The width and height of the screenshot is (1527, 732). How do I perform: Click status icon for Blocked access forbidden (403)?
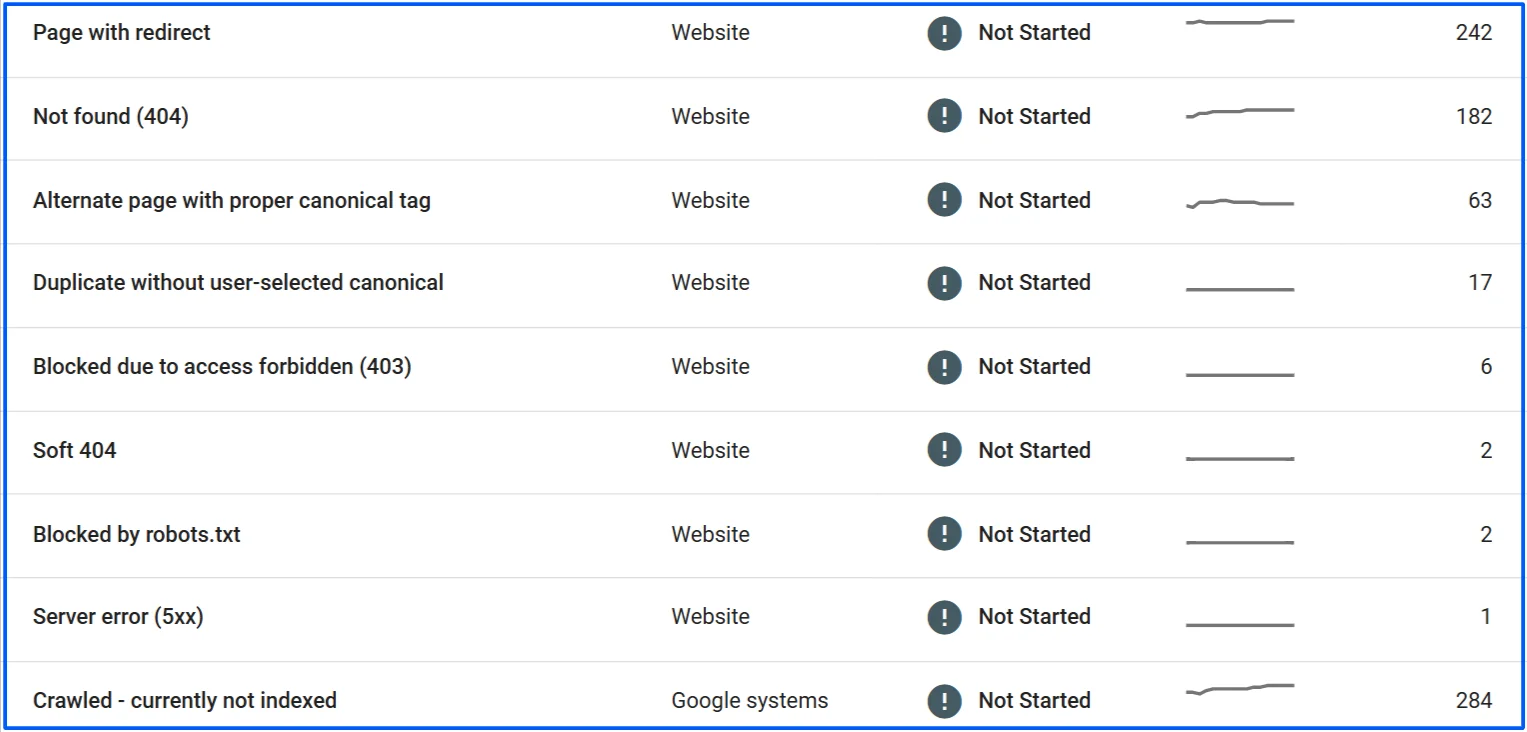click(x=944, y=367)
